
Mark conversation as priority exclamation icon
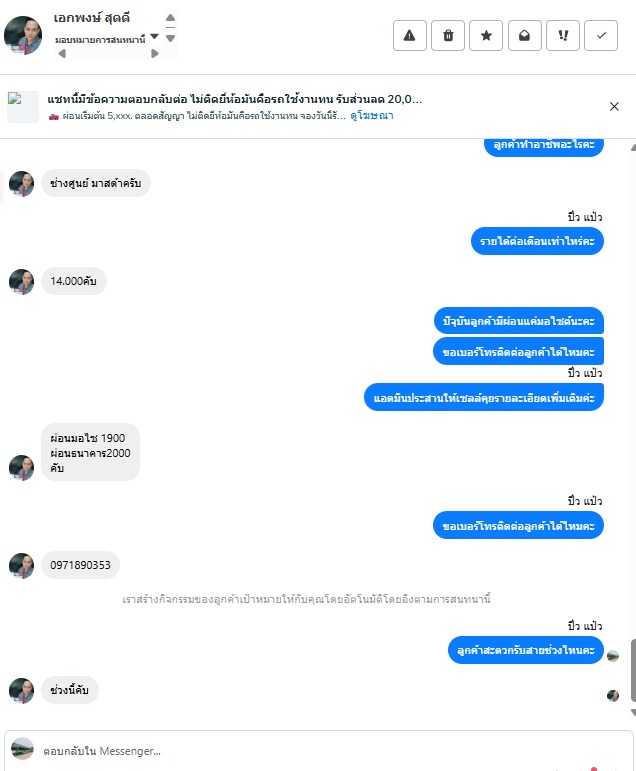pyautogui.click(x=563, y=35)
